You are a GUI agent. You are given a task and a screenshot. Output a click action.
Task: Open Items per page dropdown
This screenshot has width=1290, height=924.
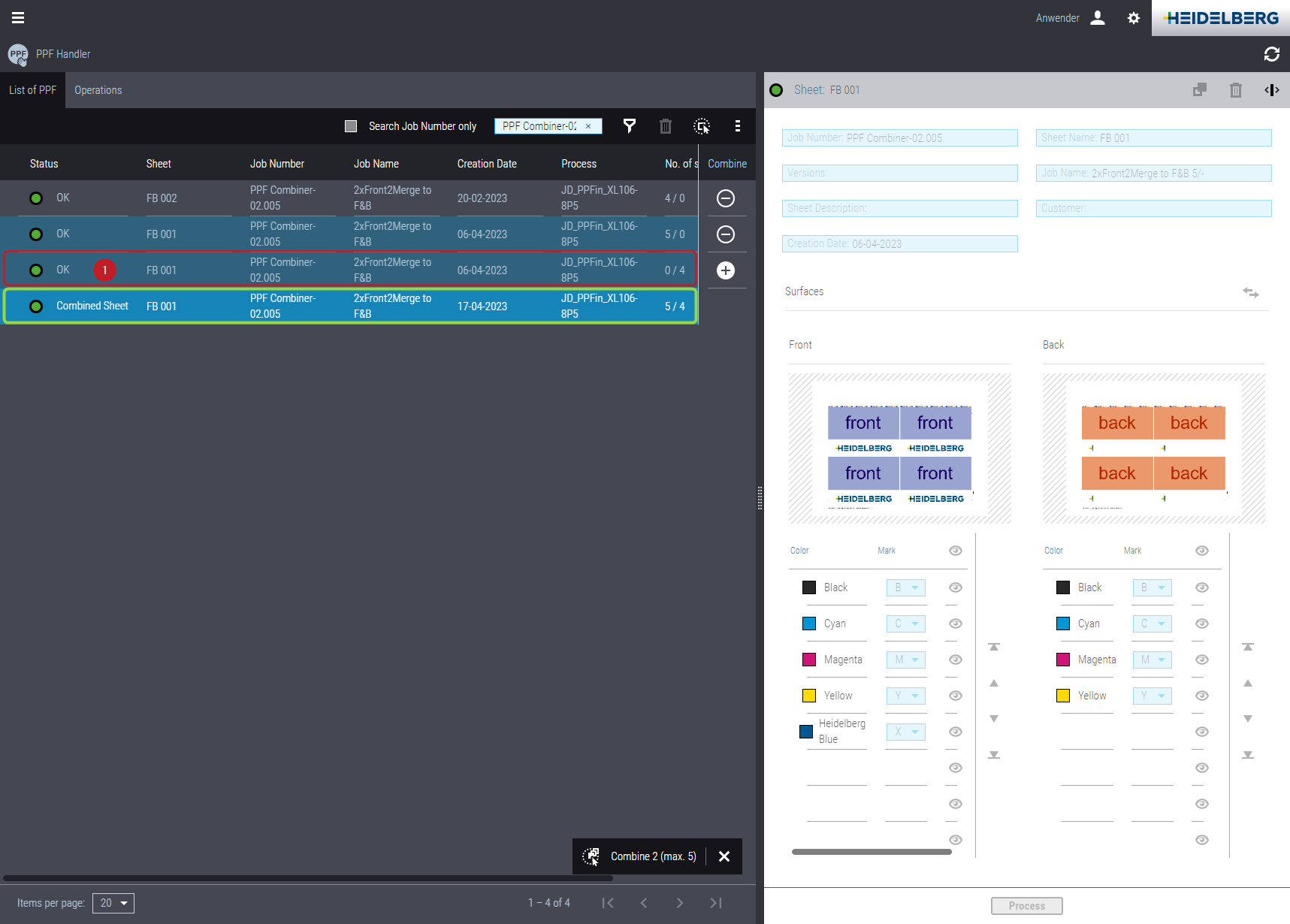(113, 903)
